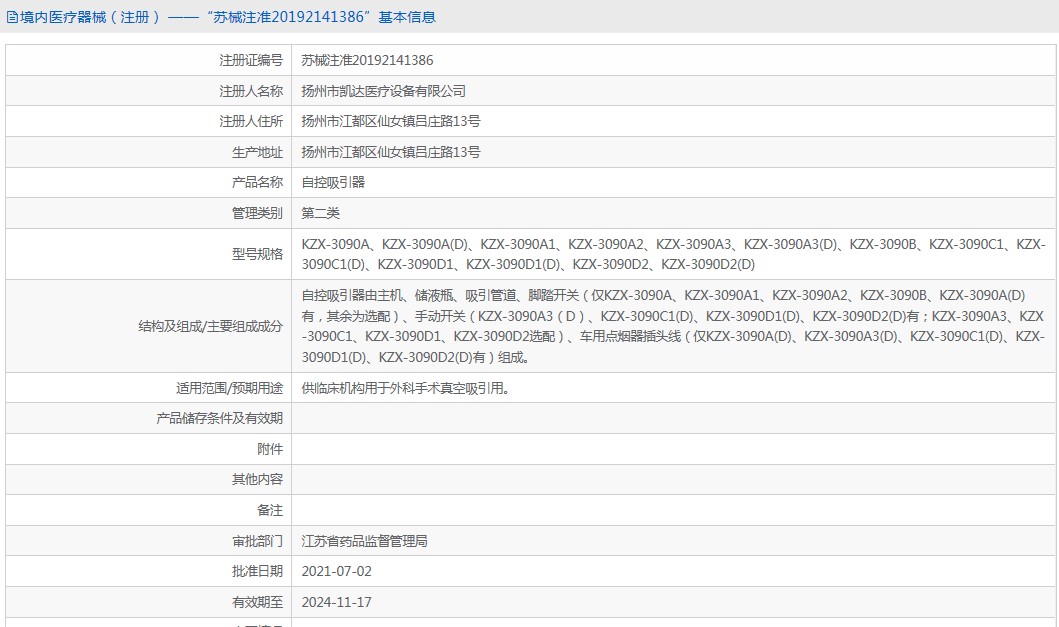Select expiry date 2024-11-17
The height and width of the screenshot is (627, 1059).
pyautogui.click(x=336, y=602)
